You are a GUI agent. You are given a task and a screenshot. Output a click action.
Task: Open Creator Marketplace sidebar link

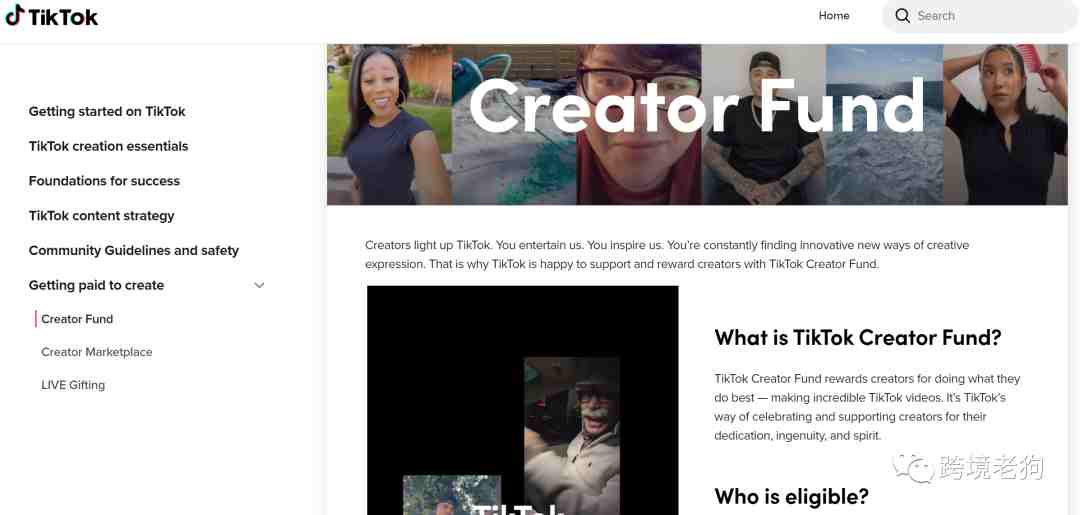(96, 352)
